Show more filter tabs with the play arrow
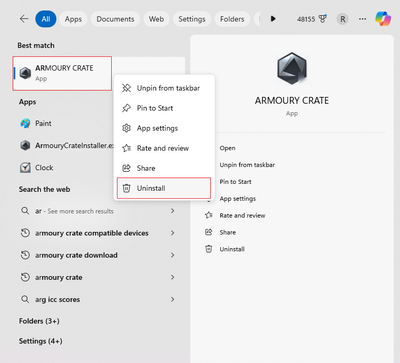The width and height of the screenshot is (400, 363). click(x=273, y=19)
